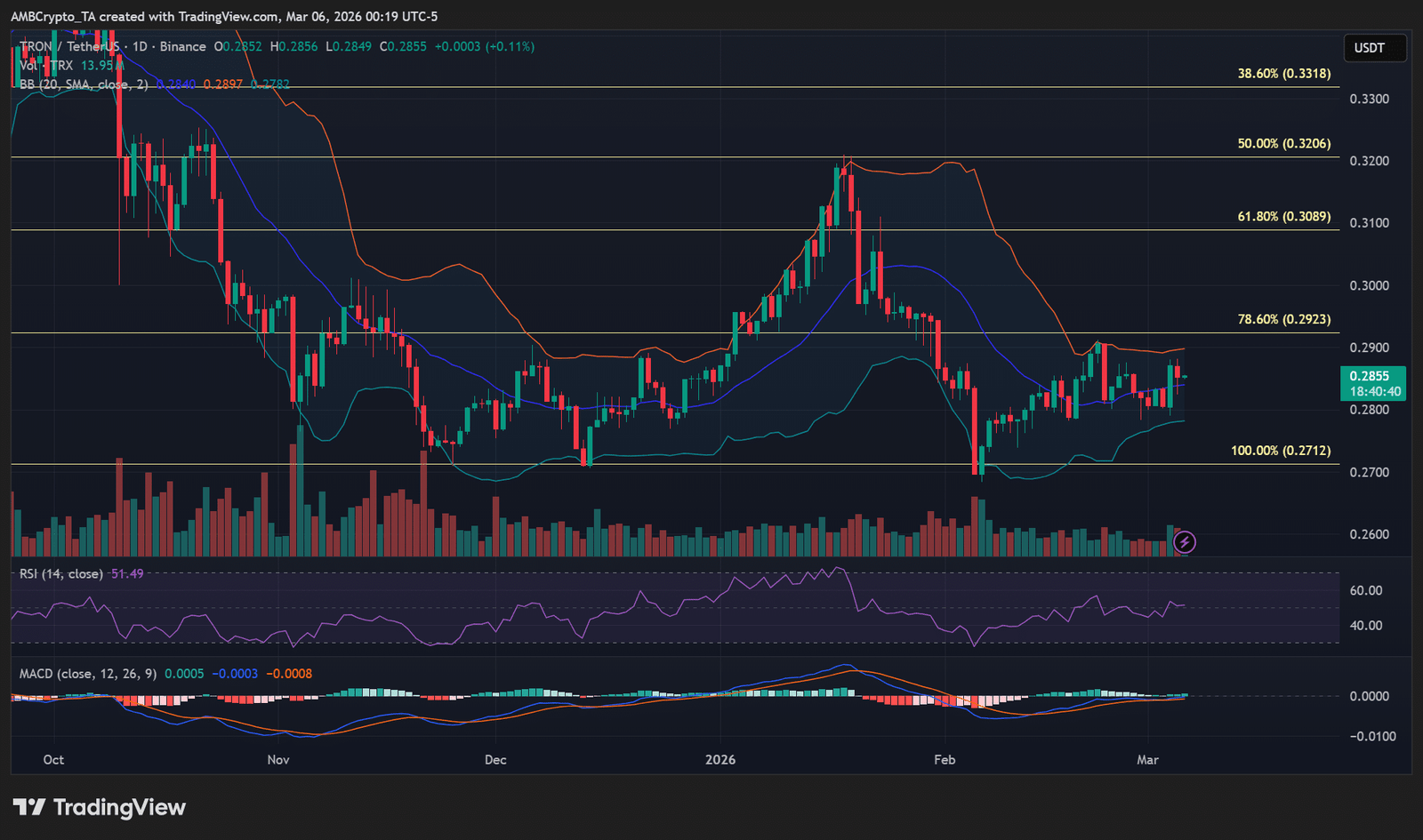Click the RSI 60.00 scale value
1423x840 pixels.
[x=1365, y=590]
